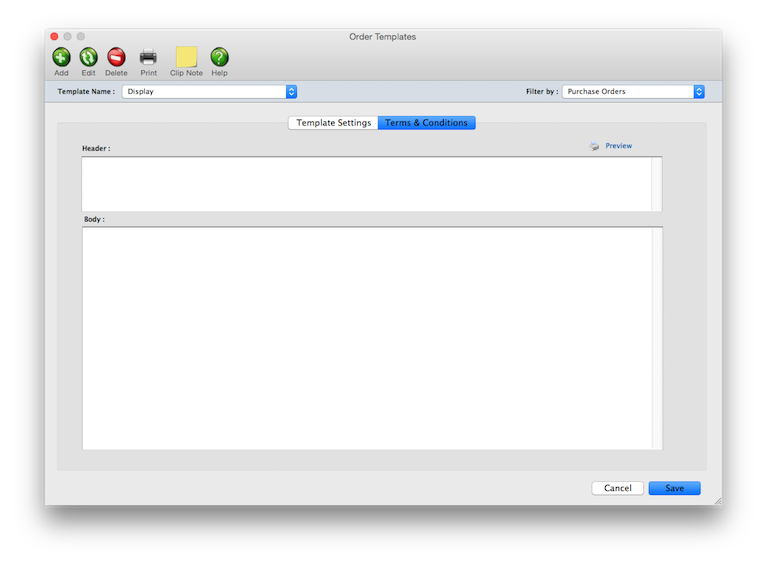Close the Order Templates window
Screen dimensions: 767x566
[54, 37]
